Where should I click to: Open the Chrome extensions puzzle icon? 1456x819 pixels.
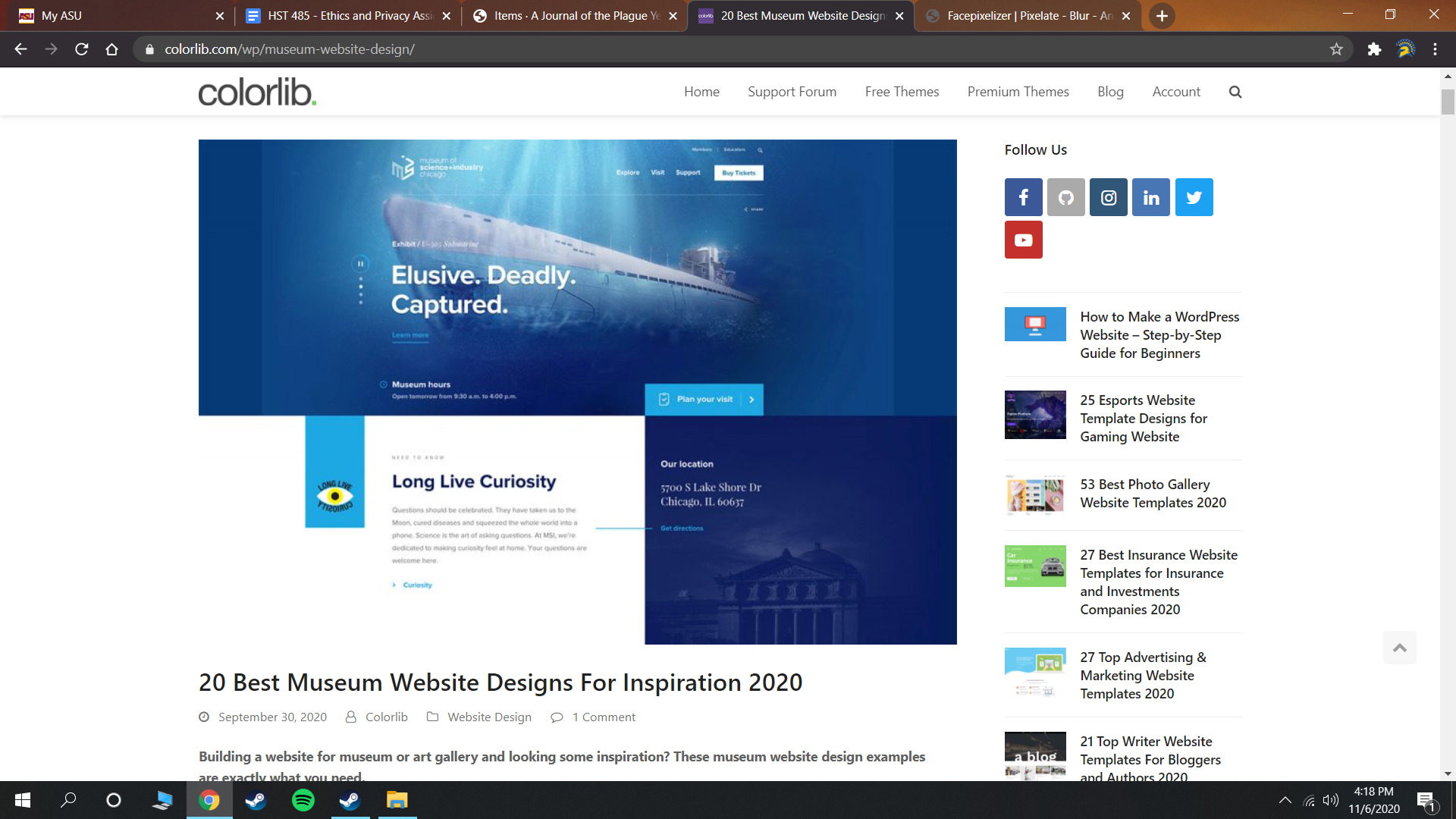pyautogui.click(x=1374, y=49)
